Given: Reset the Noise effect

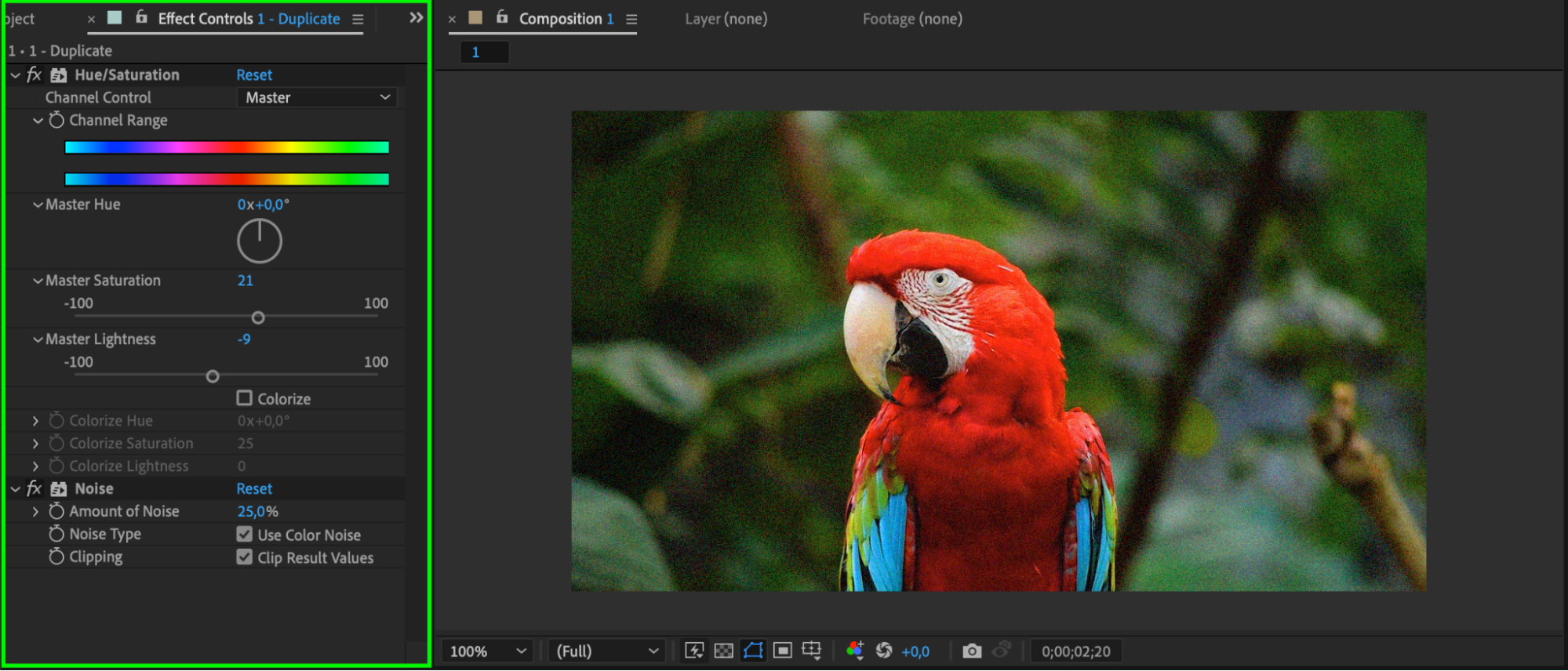Looking at the screenshot, I should (x=254, y=489).
